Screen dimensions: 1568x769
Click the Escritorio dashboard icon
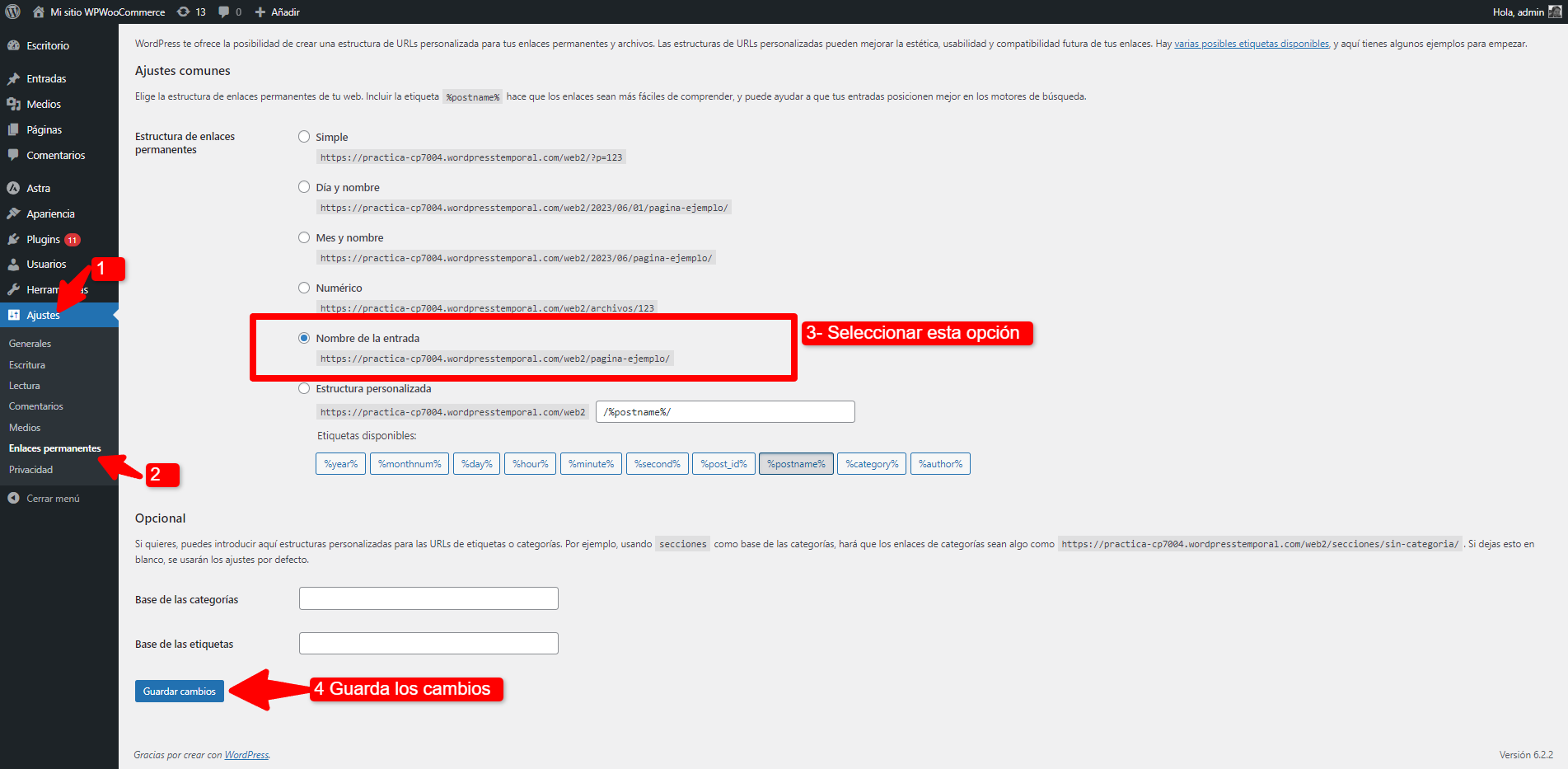tap(13, 45)
